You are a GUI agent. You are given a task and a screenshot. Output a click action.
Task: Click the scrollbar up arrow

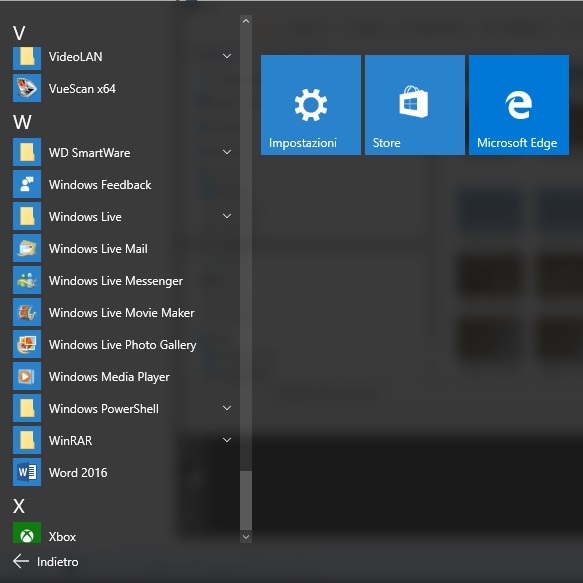(246, 21)
